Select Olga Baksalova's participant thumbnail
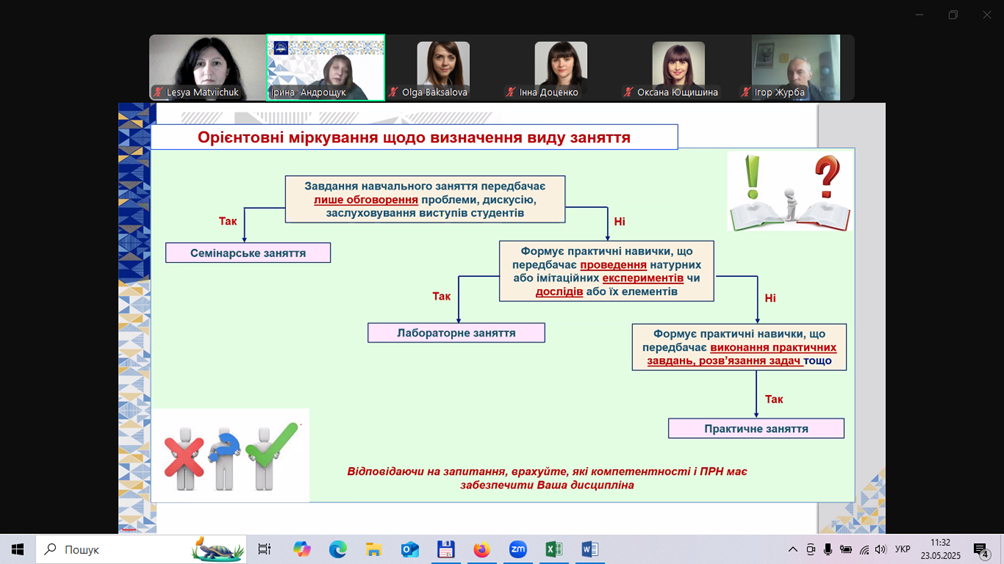This screenshot has height=564, width=1004. (443, 67)
